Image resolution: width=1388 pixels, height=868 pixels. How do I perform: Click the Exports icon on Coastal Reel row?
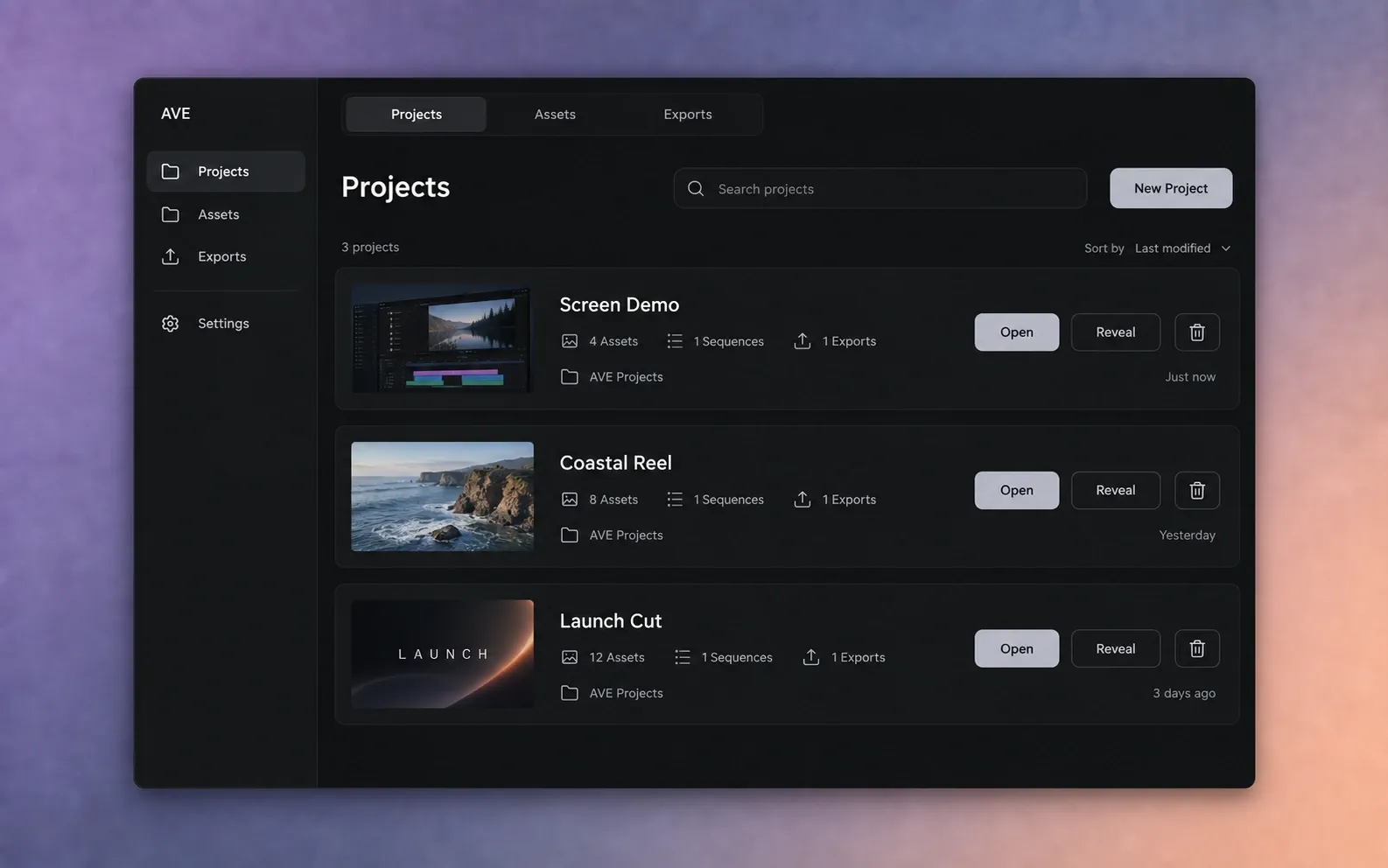(x=803, y=500)
